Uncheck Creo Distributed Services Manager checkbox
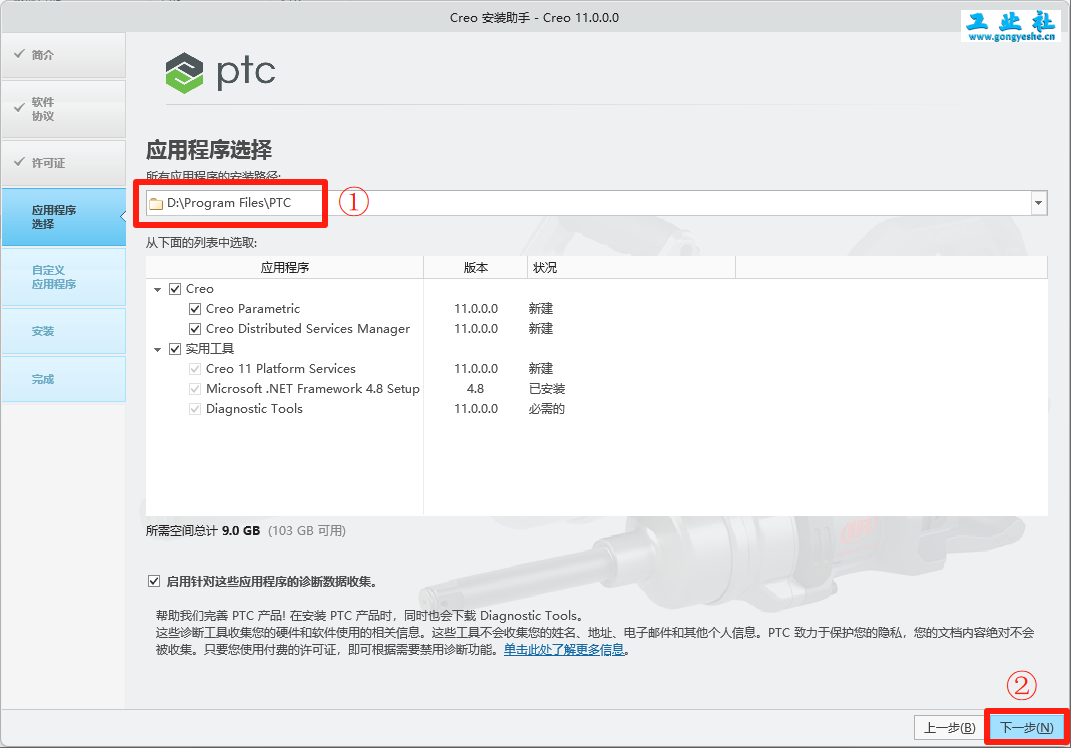 click(x=195, y=329)
